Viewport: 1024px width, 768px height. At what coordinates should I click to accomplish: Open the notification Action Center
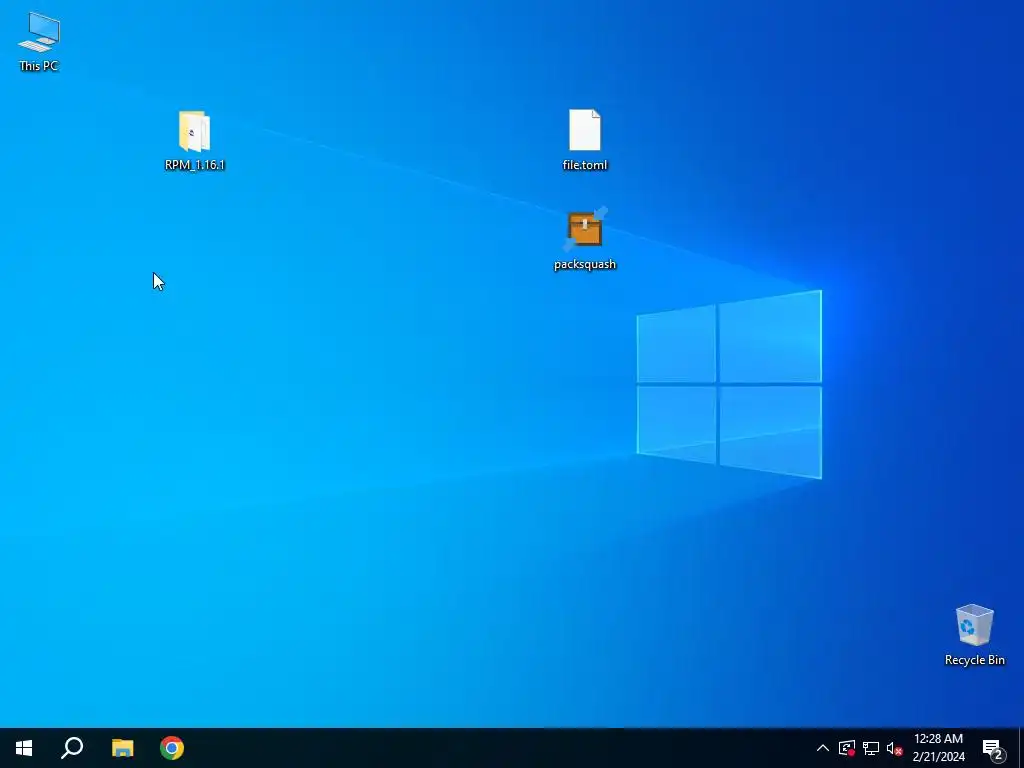(x=994, y=748)
